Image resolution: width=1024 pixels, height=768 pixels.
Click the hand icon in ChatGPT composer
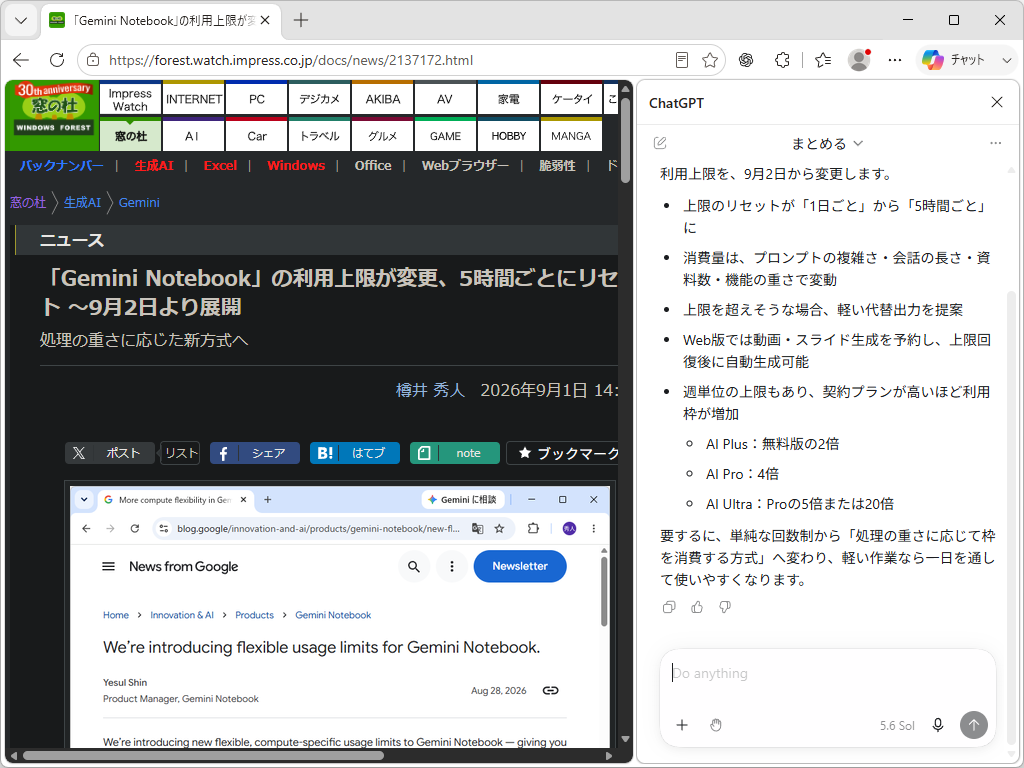click(716, 725)
